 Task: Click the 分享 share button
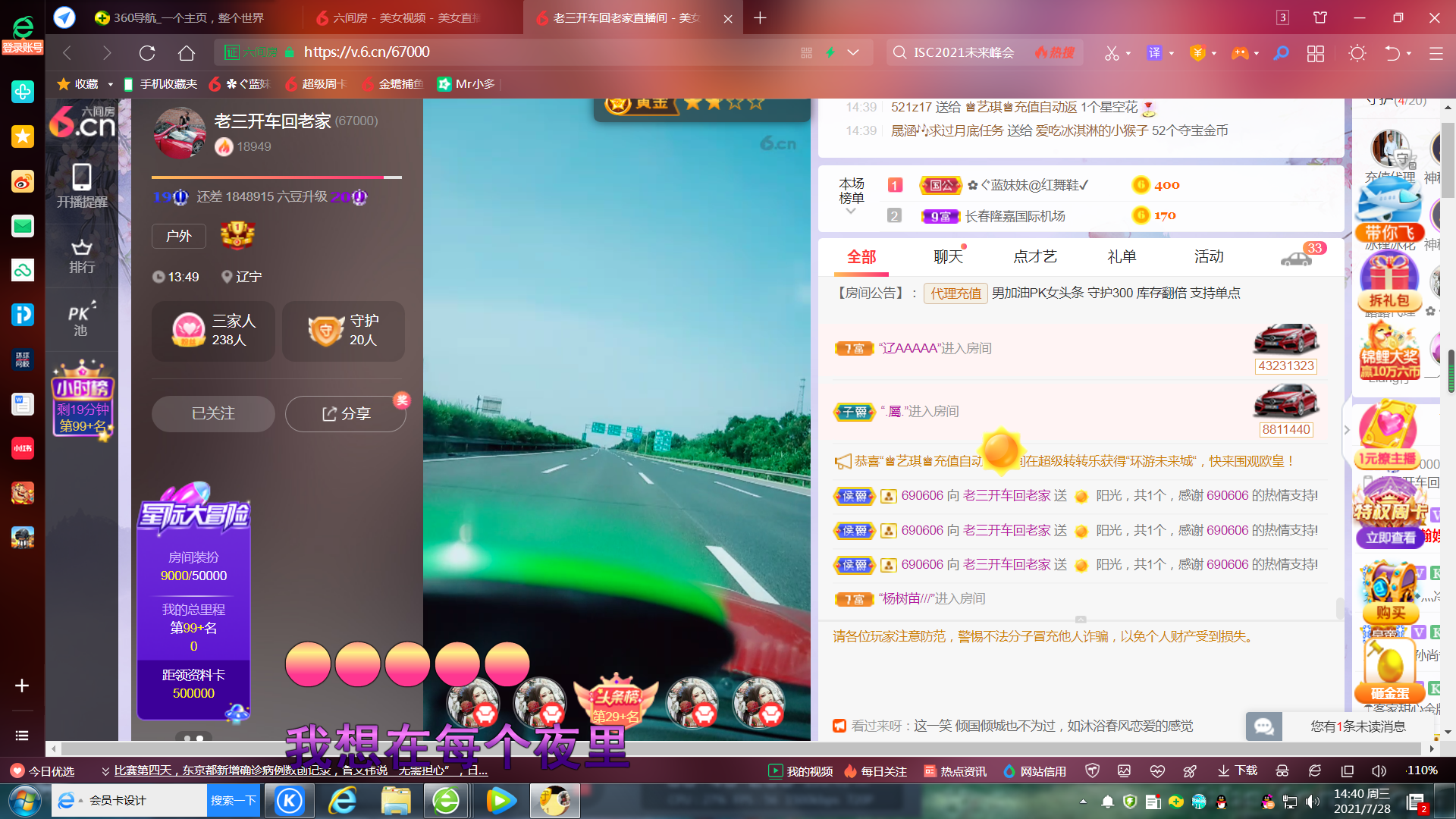[346, 413]
